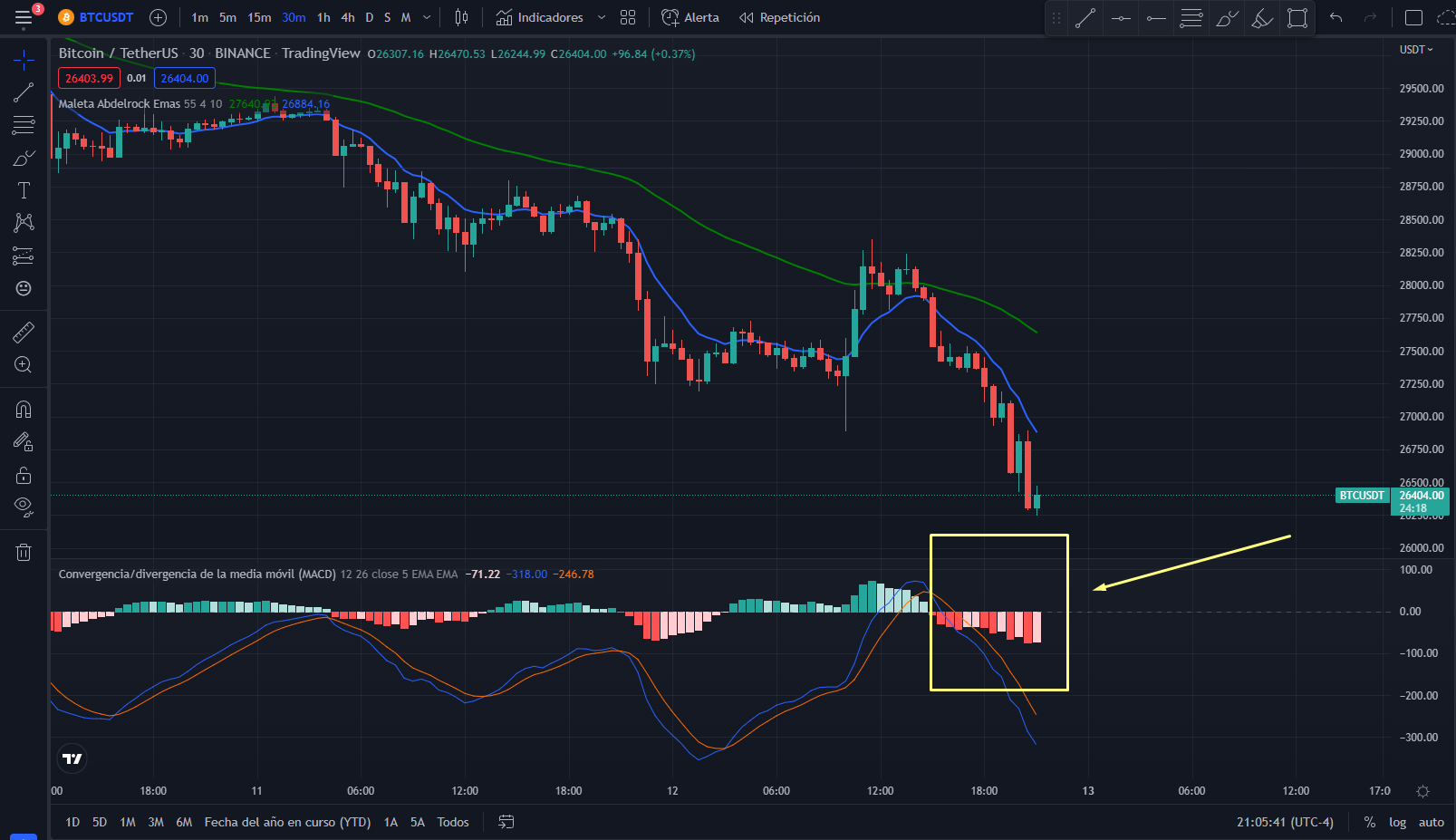The image size is (1456, 840).
Task: Toggle log scale at bottom right
Action: click(1398, 822)
